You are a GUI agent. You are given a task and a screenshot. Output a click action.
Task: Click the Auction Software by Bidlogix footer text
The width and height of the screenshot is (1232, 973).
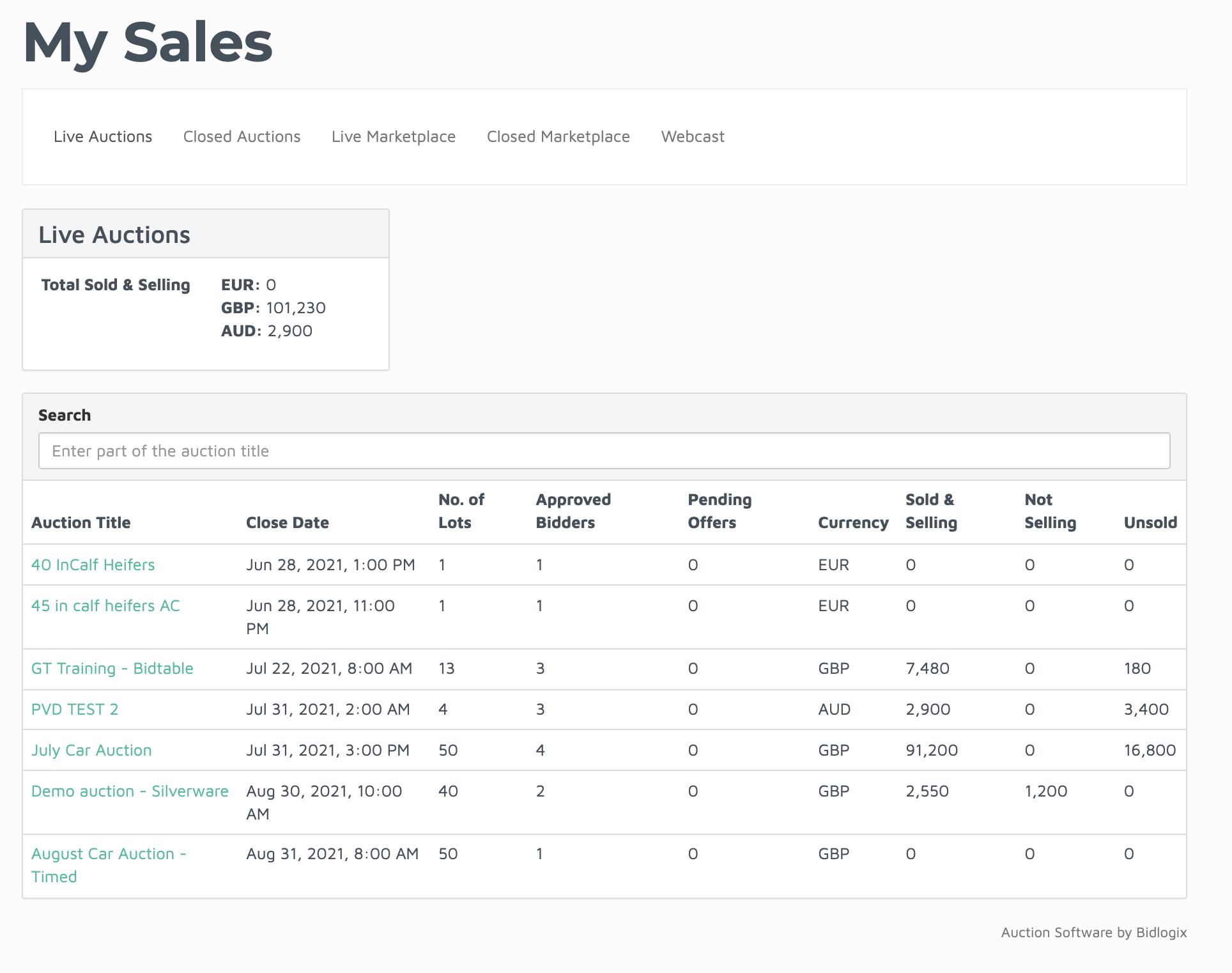1093,932
